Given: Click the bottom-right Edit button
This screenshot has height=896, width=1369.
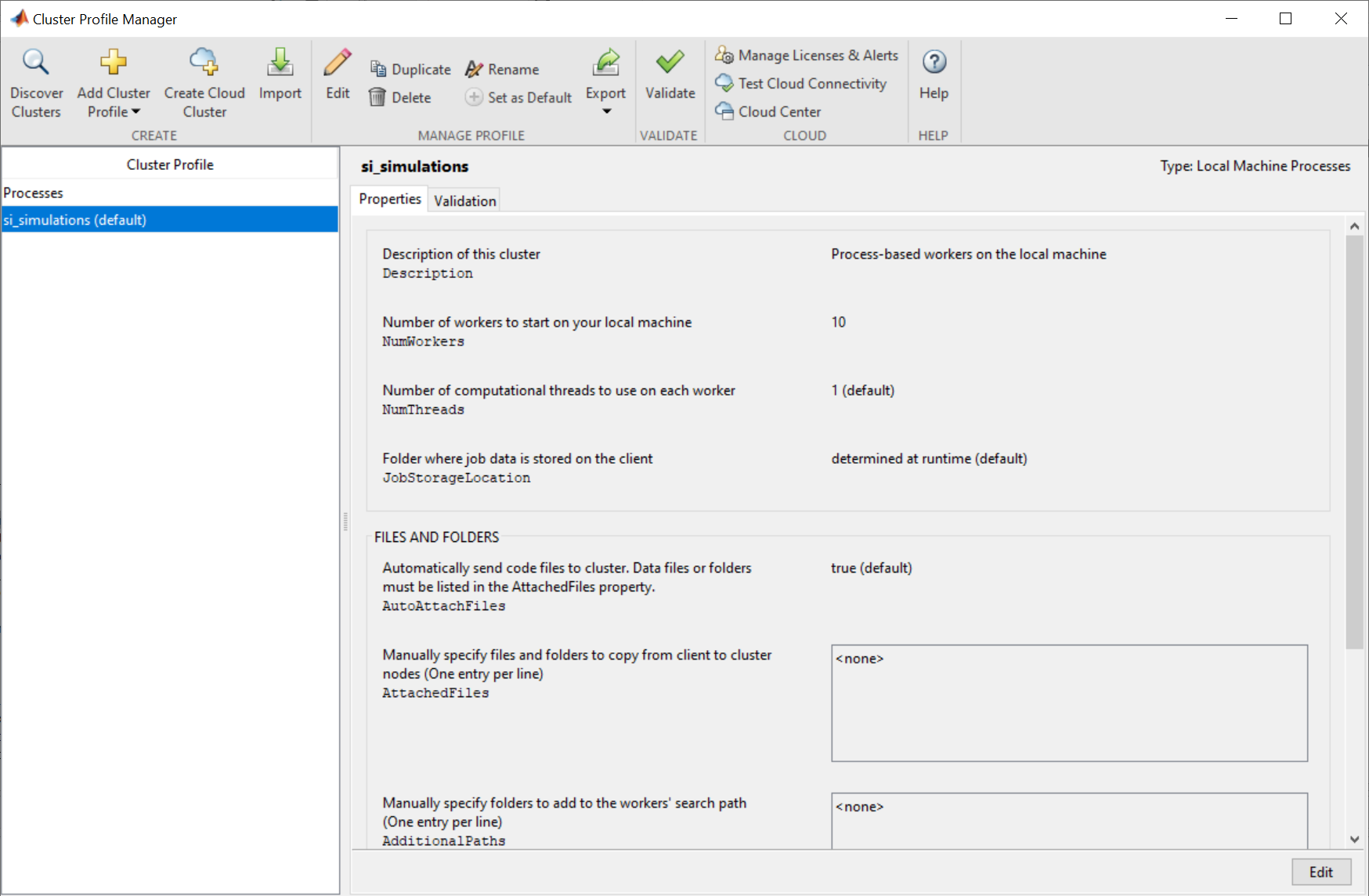Looking at the screenshot, I should tap(1320, 872).
